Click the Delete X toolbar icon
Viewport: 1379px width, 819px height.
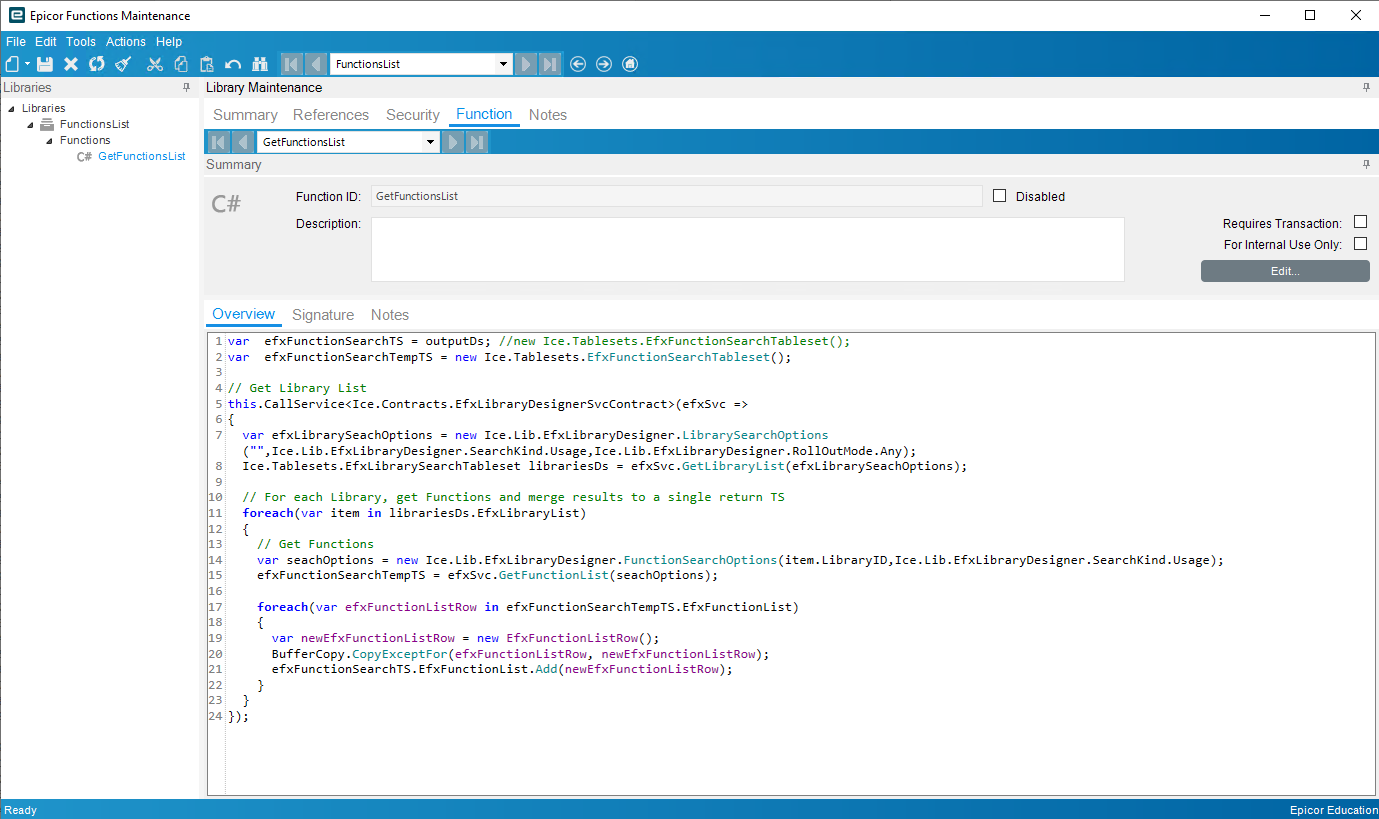pos(71,64)
